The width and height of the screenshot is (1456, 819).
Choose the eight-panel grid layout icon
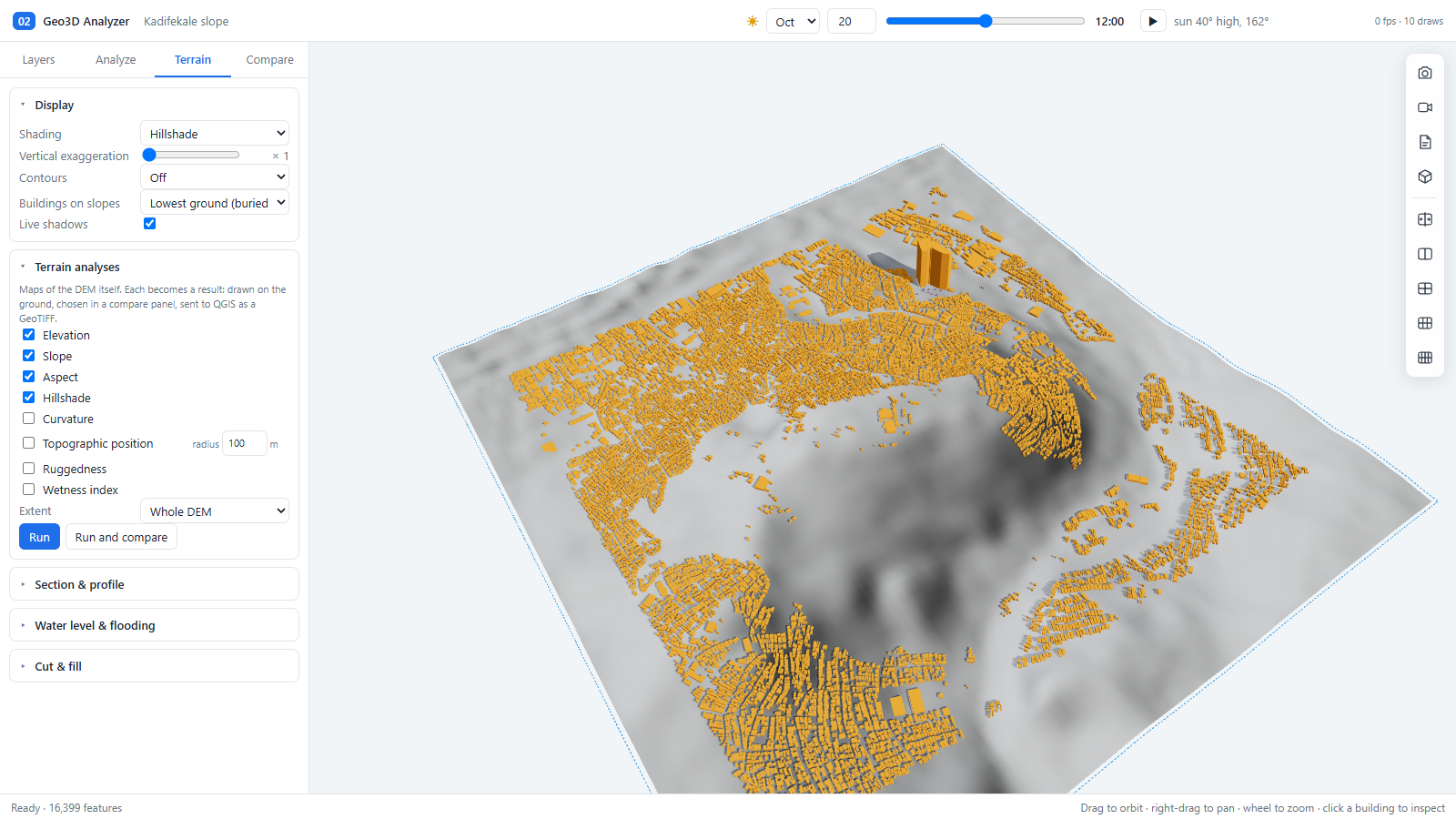click(x=1425, y=358)
